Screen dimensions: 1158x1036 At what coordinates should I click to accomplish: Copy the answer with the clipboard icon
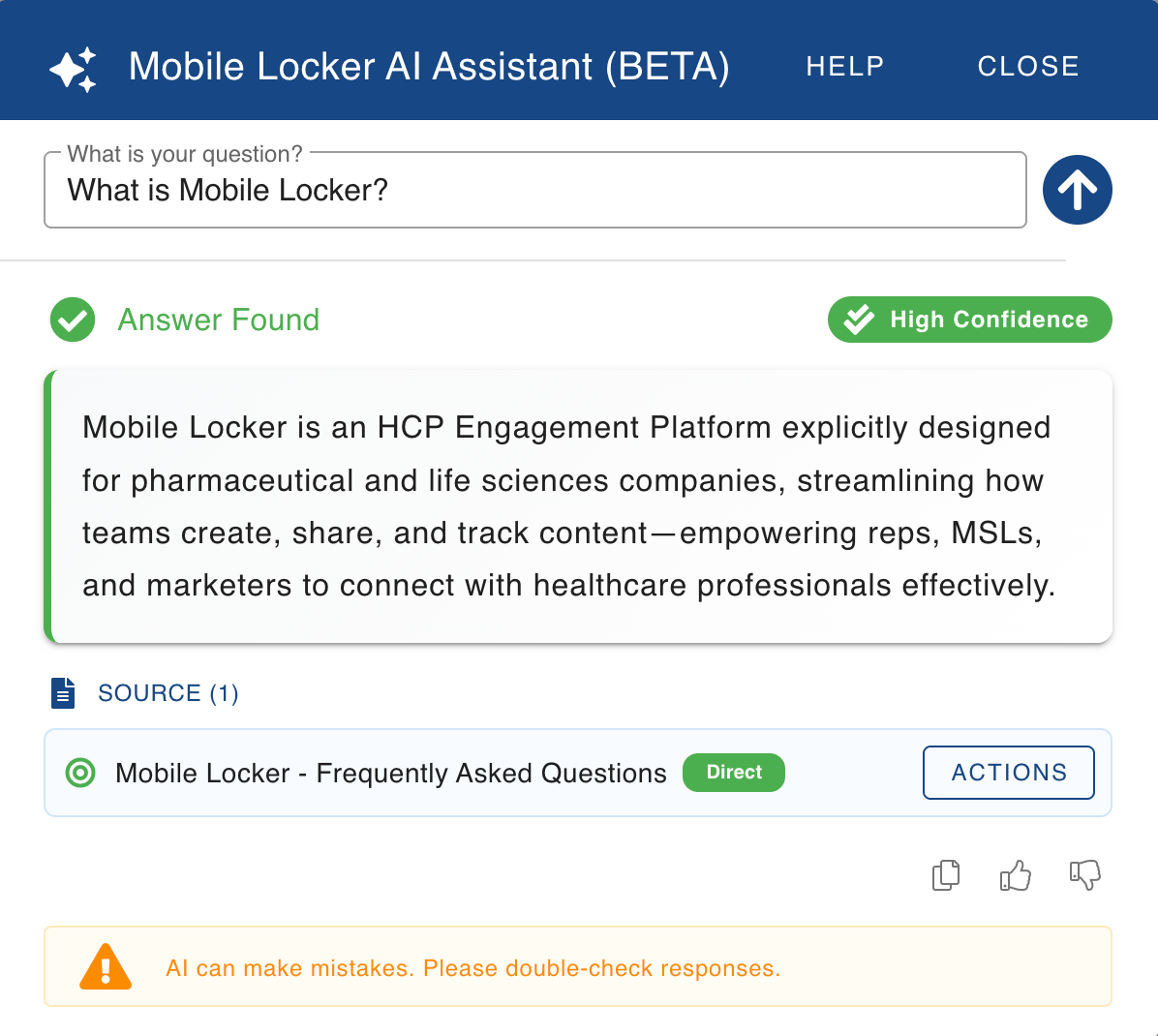[x=946, y=876]
